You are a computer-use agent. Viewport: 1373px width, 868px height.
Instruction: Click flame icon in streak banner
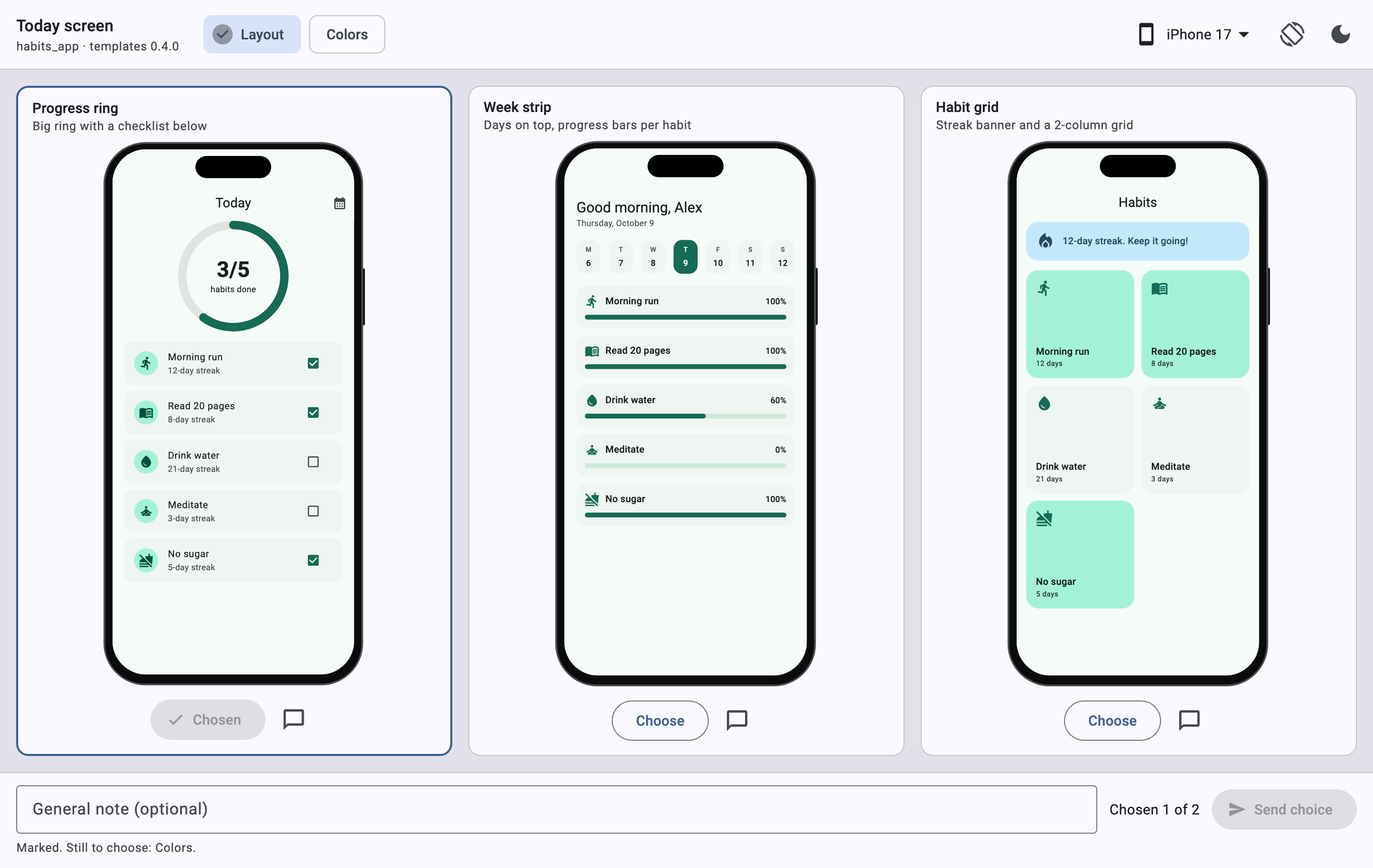click(1045, 241)
